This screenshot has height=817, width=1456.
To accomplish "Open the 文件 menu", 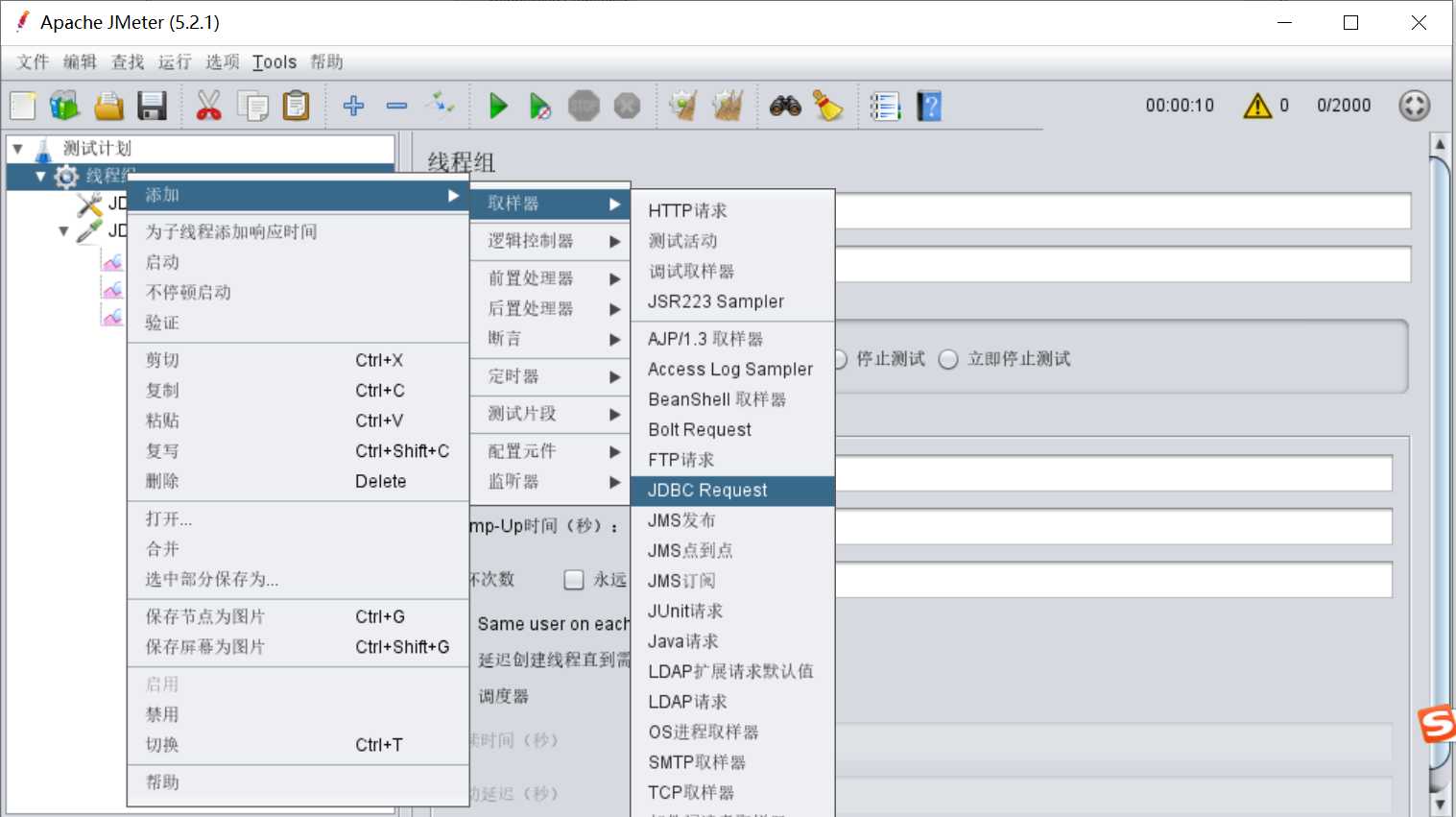I will point(33,62).
